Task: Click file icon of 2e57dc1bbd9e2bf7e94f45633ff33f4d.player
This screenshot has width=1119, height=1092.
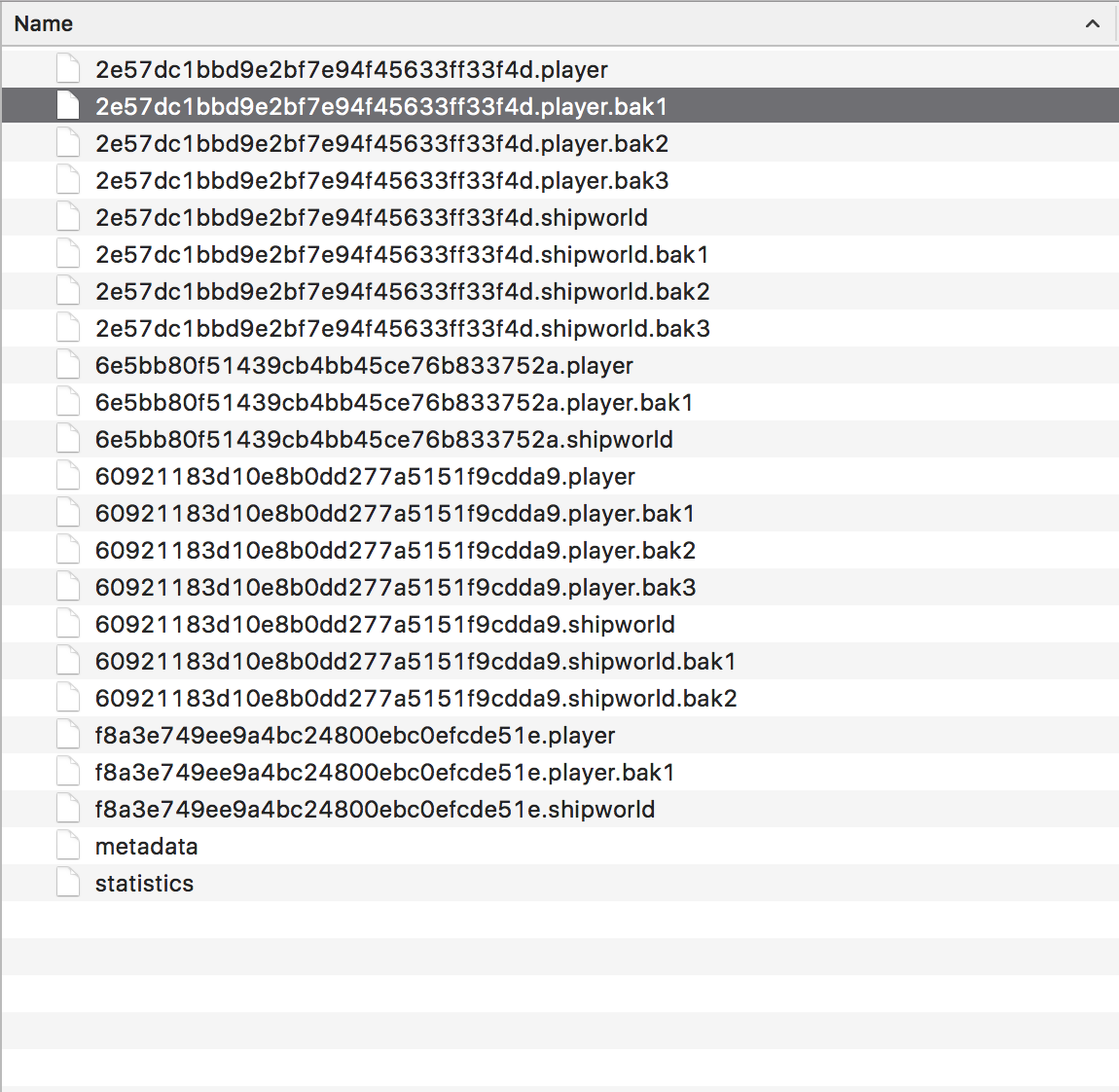Action: [x=68, y=69]
